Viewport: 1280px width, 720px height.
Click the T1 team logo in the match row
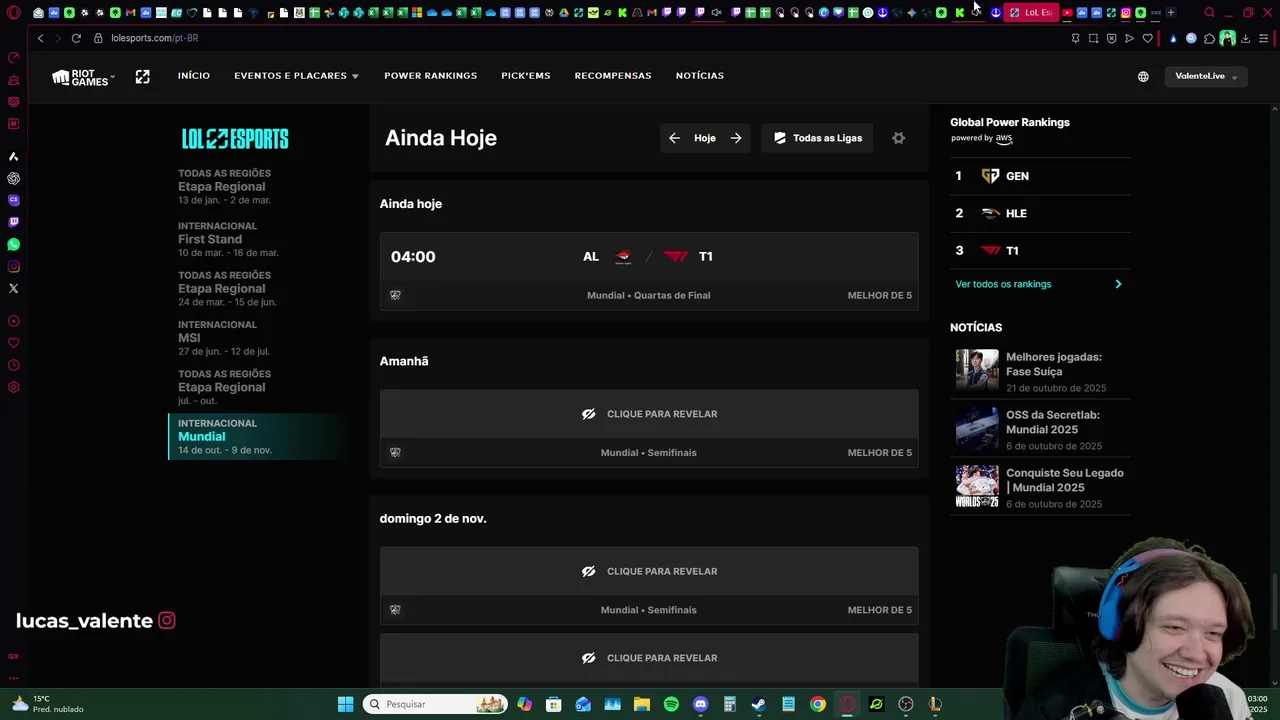click(676, 257)
